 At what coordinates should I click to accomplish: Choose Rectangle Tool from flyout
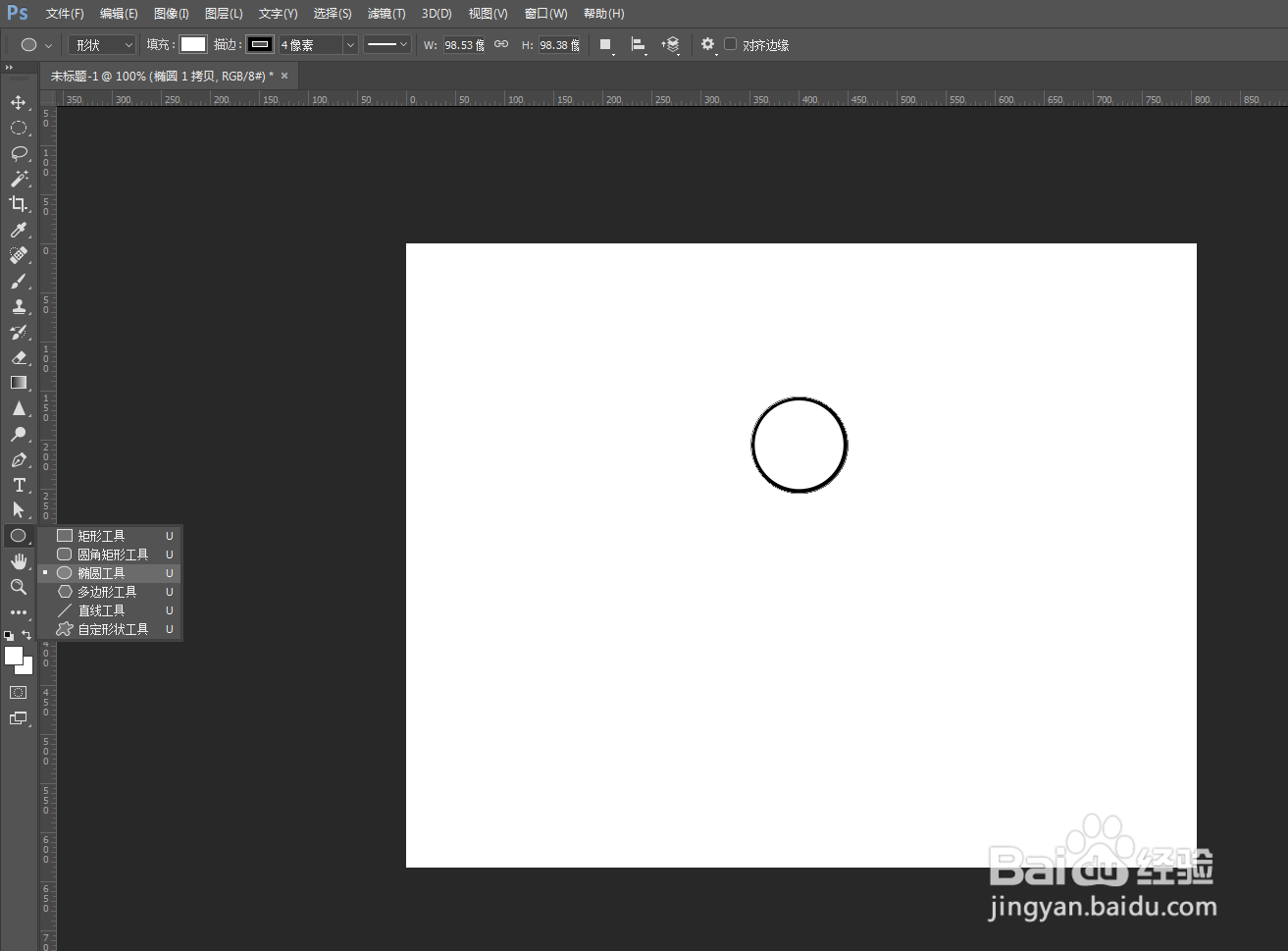(x=109, y=536)
